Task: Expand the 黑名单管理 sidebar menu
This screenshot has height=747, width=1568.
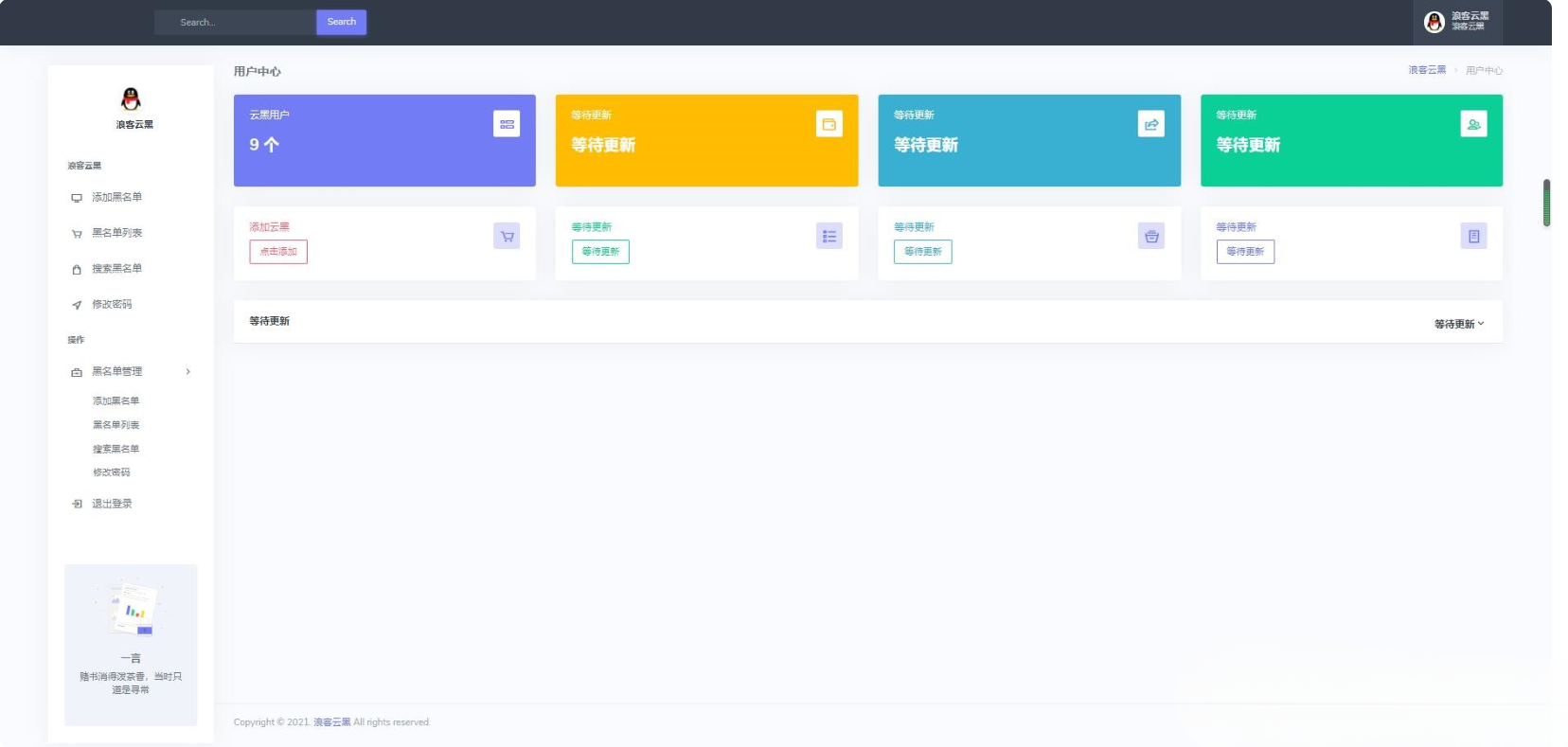Action: (131, 371)
